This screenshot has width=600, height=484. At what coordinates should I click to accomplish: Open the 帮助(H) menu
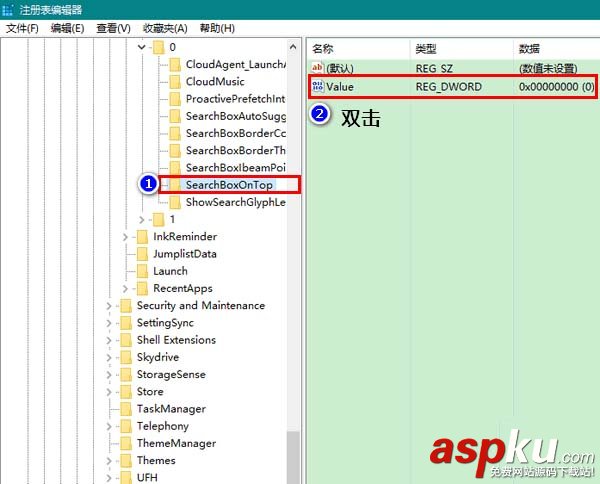tap(217, 28)
